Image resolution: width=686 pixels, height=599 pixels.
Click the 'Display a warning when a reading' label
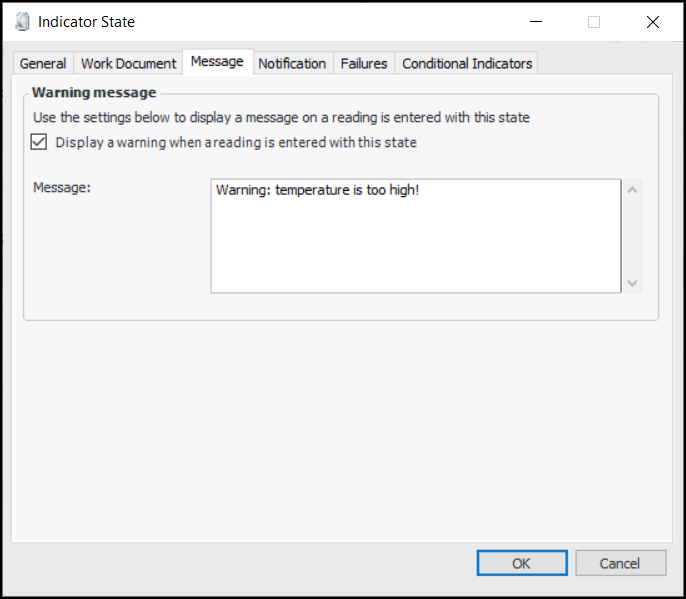[236, 142]
